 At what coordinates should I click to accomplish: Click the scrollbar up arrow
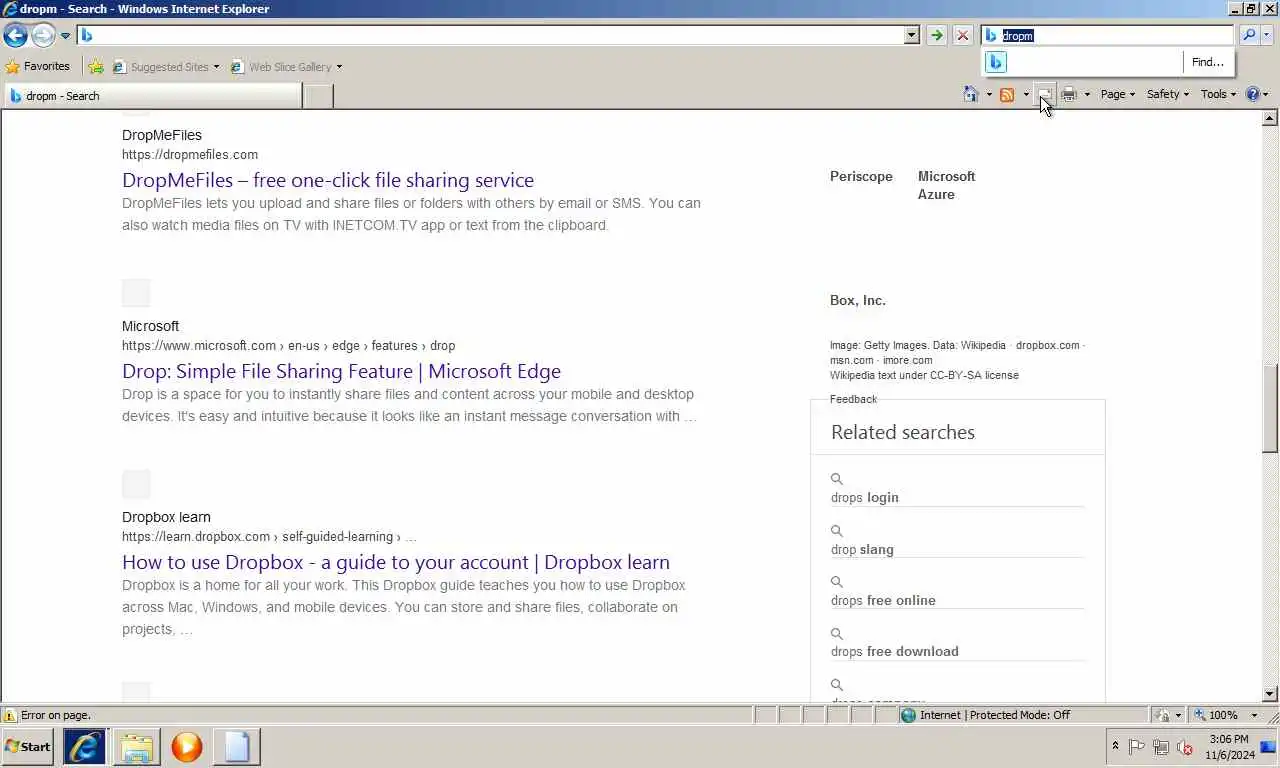tap(1270, 118)
